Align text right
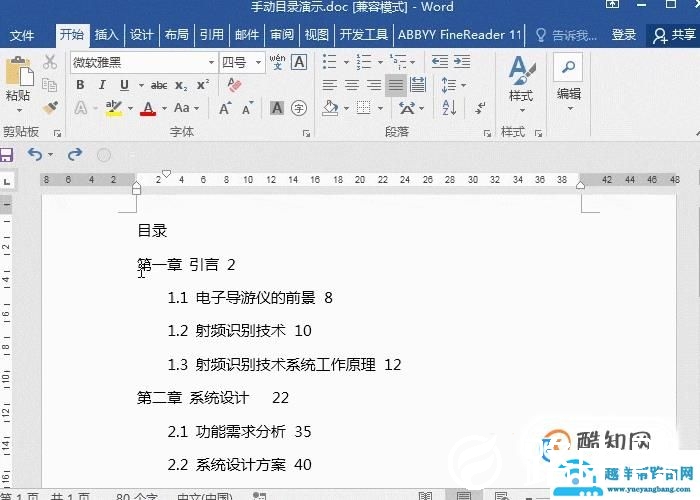Screen dimensions: 700x500 [x=374, y=85]
